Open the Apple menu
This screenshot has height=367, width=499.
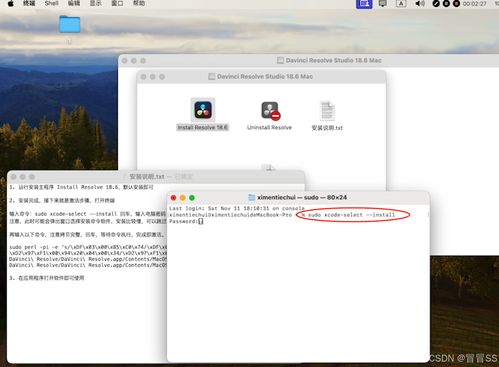11,4
